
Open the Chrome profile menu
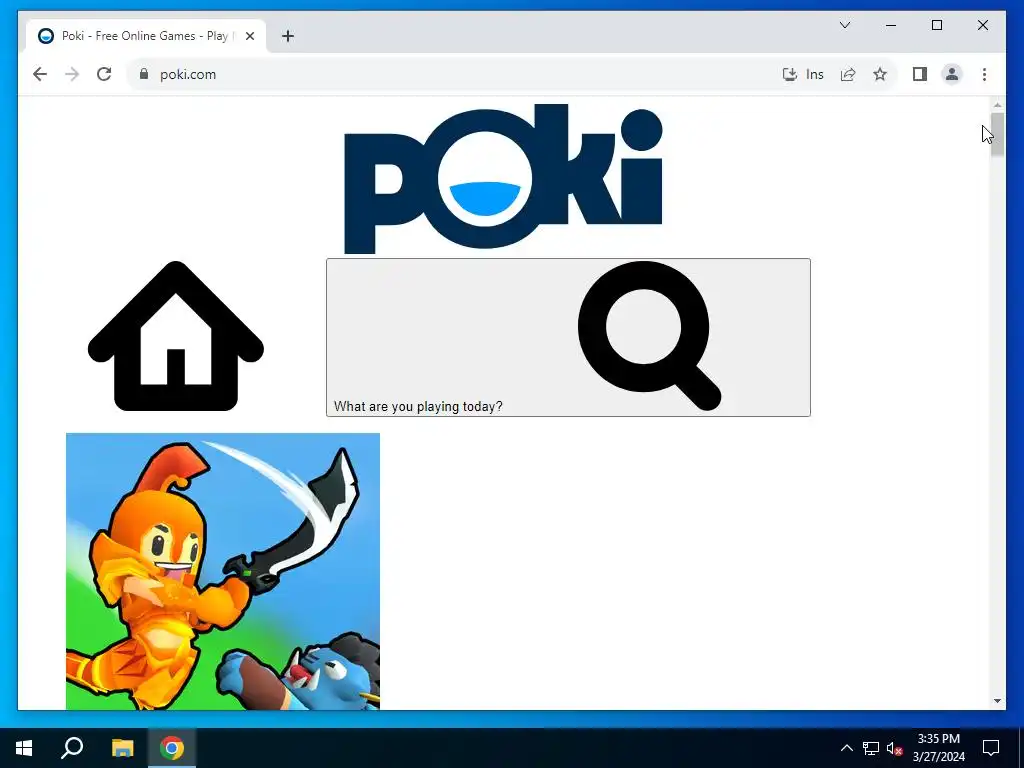pos(952,74)
